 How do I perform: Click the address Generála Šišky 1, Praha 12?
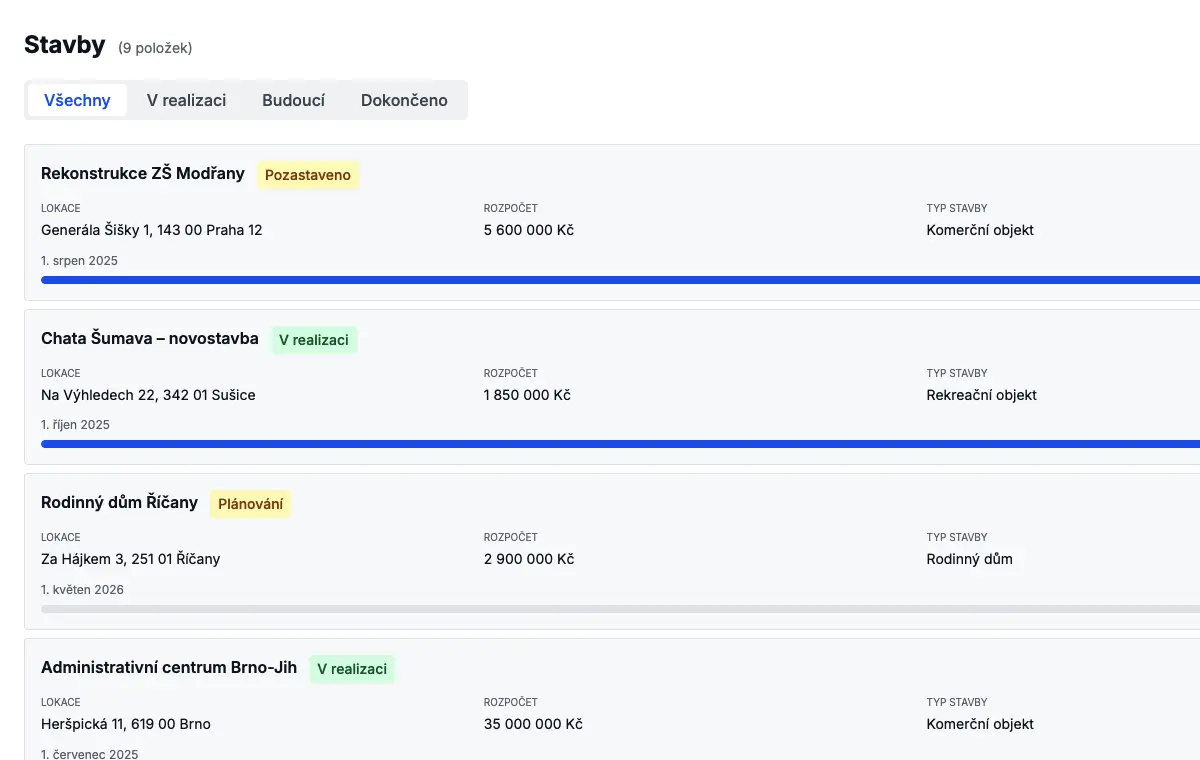pyautogui.click(x=151, y=230)
